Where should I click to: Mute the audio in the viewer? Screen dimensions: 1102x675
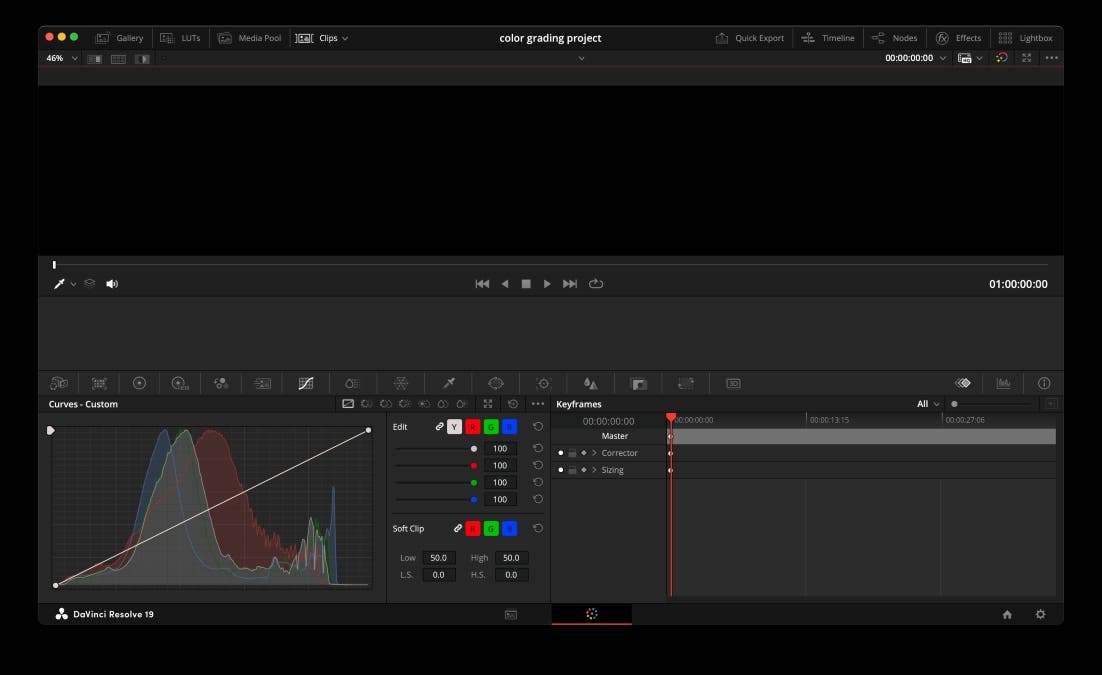click(111, 283)
